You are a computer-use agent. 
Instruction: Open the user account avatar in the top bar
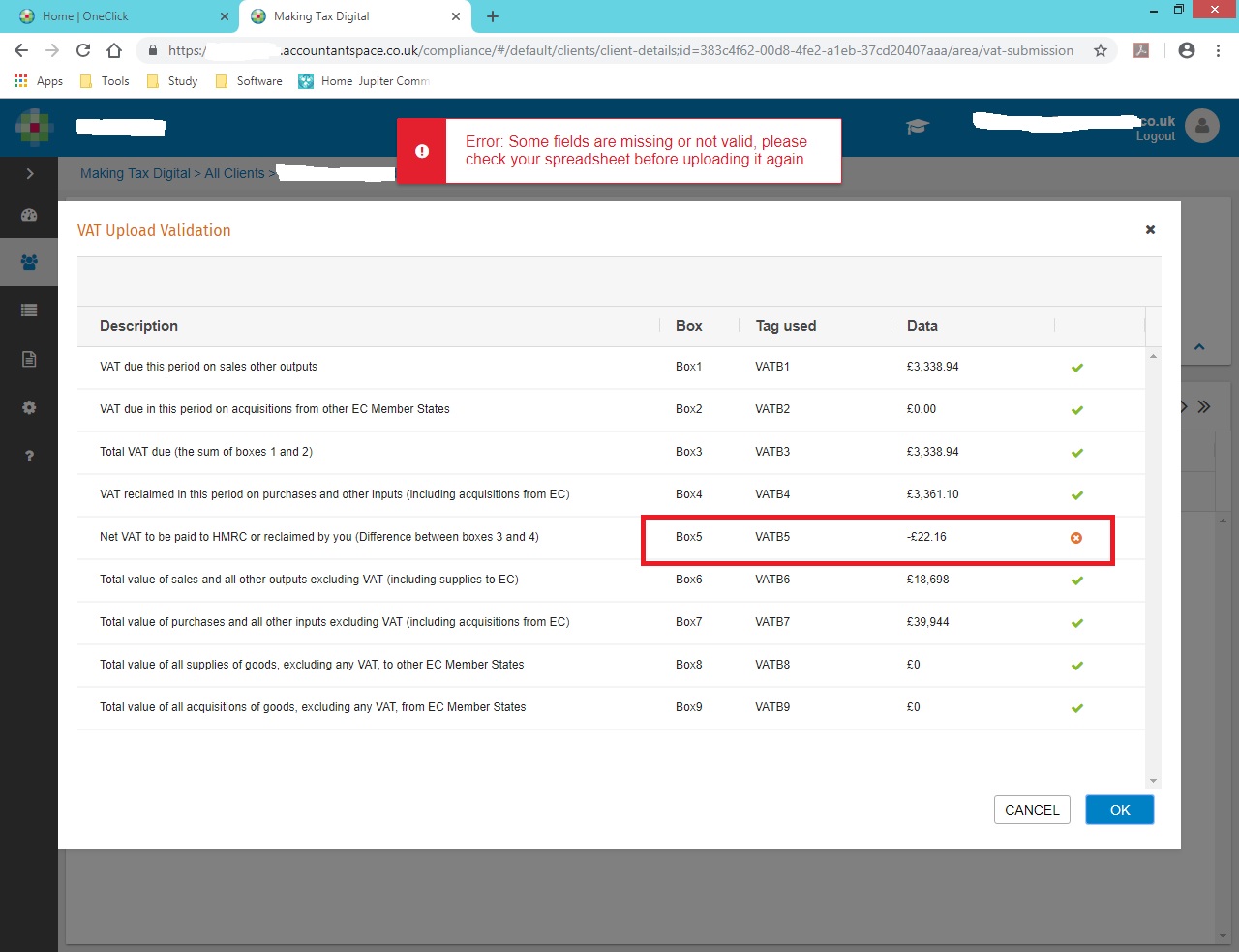(x=1201, y=125)
